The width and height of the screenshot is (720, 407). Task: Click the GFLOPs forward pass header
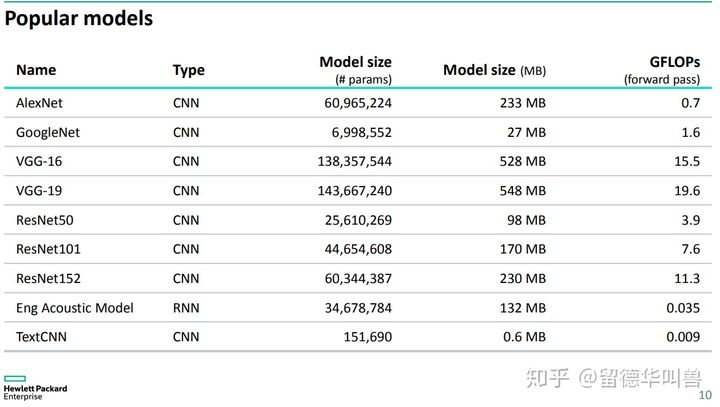(662, 70)
